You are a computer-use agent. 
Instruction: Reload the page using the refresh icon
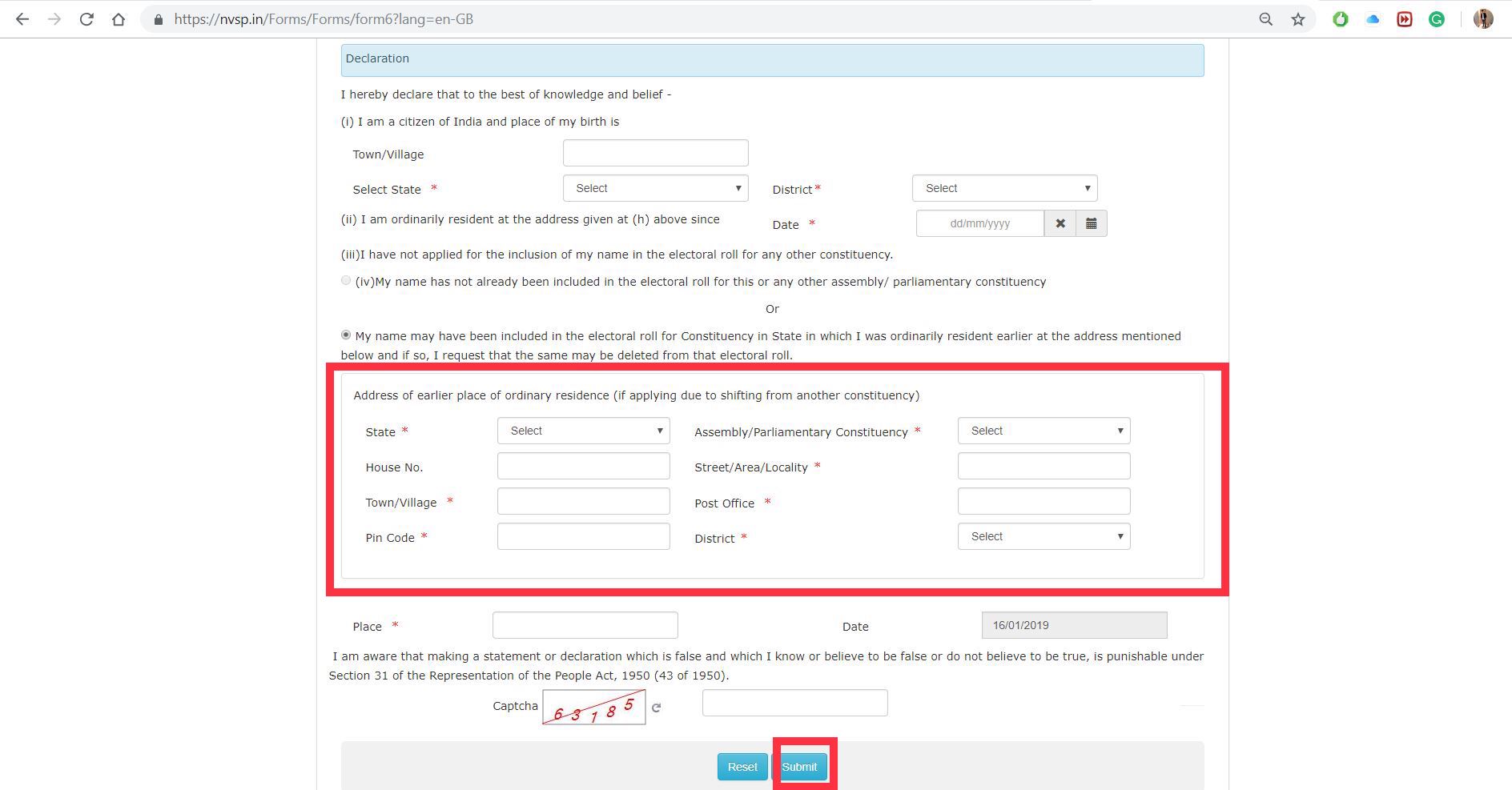86,19
